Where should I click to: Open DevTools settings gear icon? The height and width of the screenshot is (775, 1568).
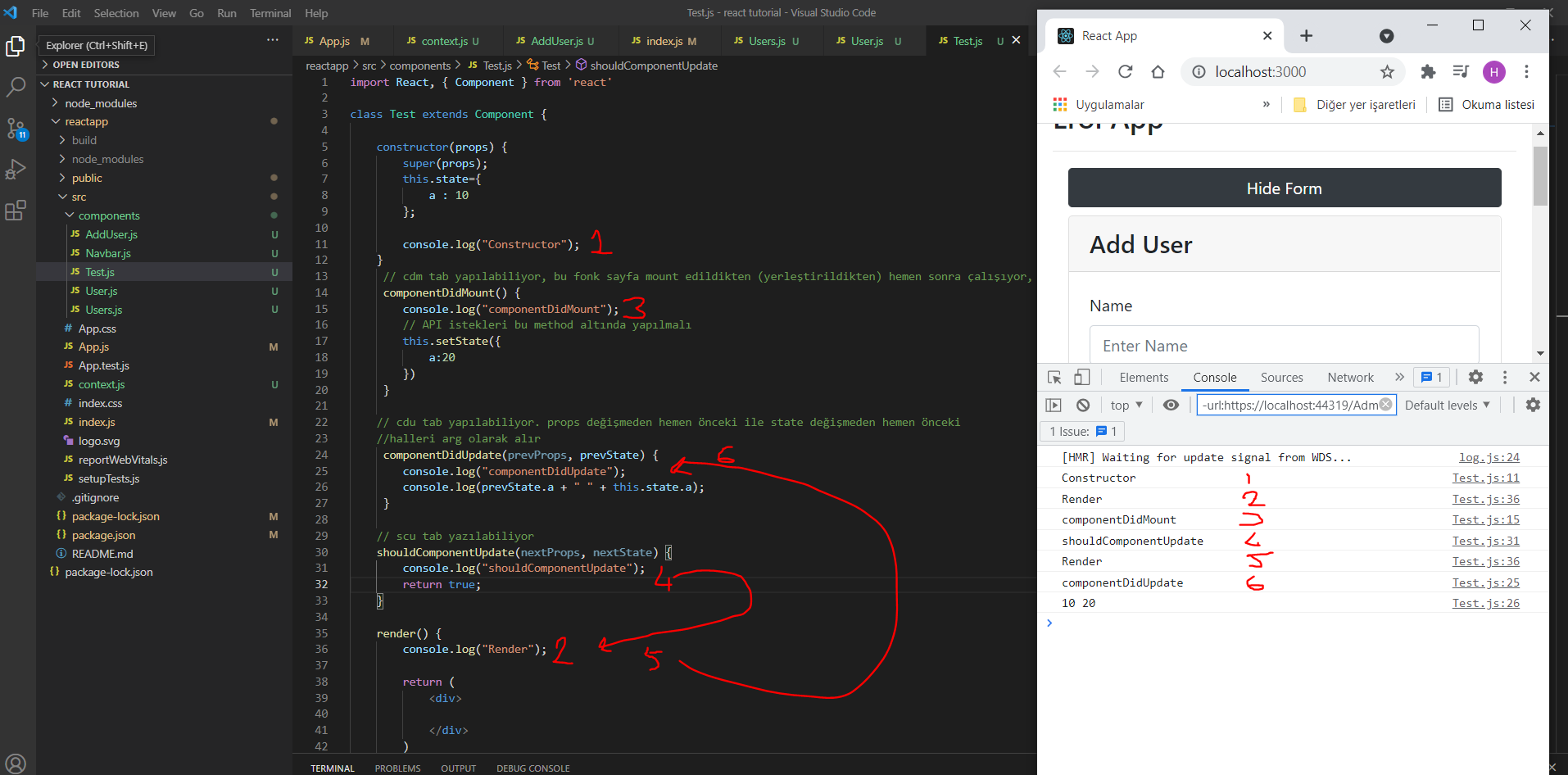click(1475, 377)
